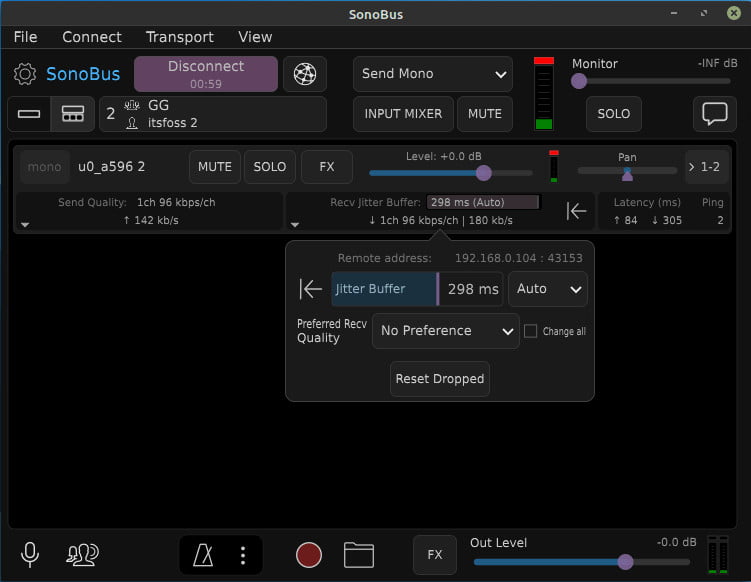Click the Pan slider
The image size is (751, 582).
[627, 171]
